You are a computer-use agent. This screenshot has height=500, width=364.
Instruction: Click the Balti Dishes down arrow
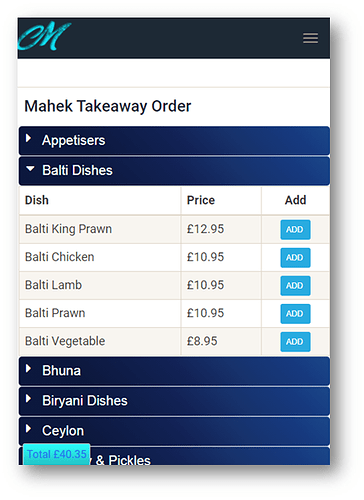[30, 169]
